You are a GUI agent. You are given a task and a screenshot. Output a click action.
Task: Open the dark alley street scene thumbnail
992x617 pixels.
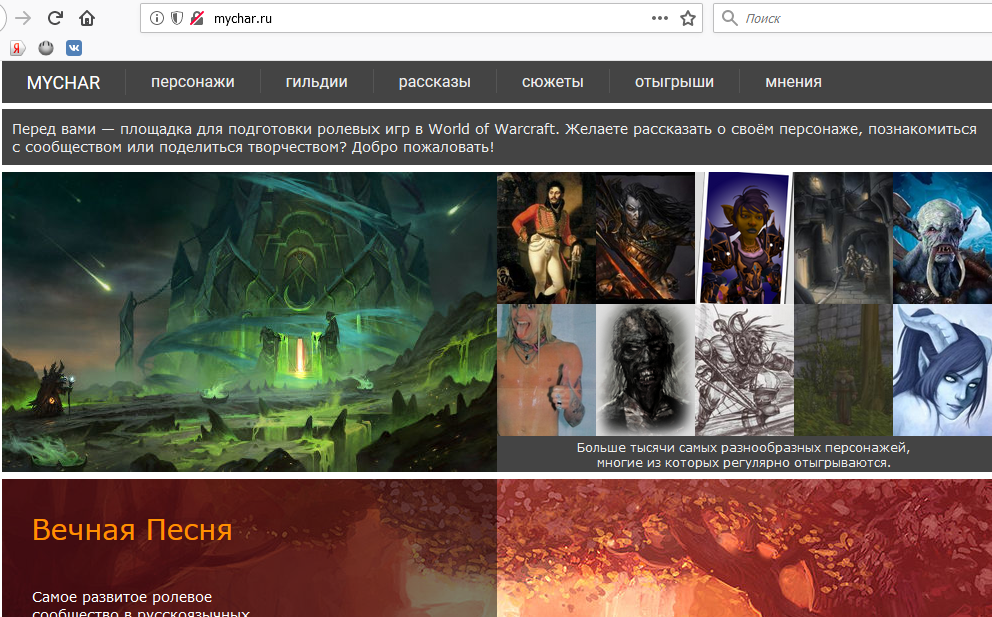coord(843,238)
